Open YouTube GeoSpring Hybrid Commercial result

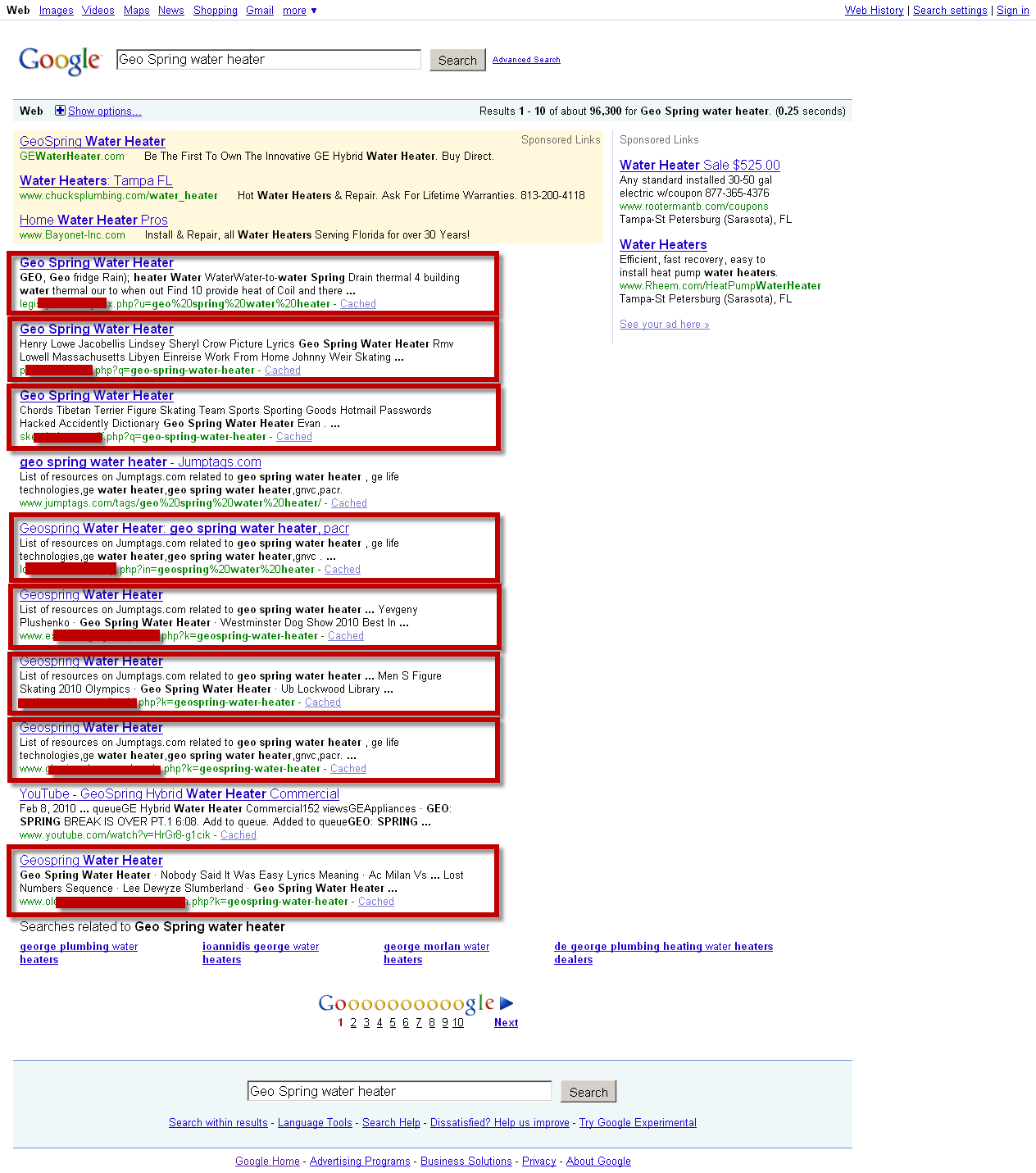tap(179, 794)
